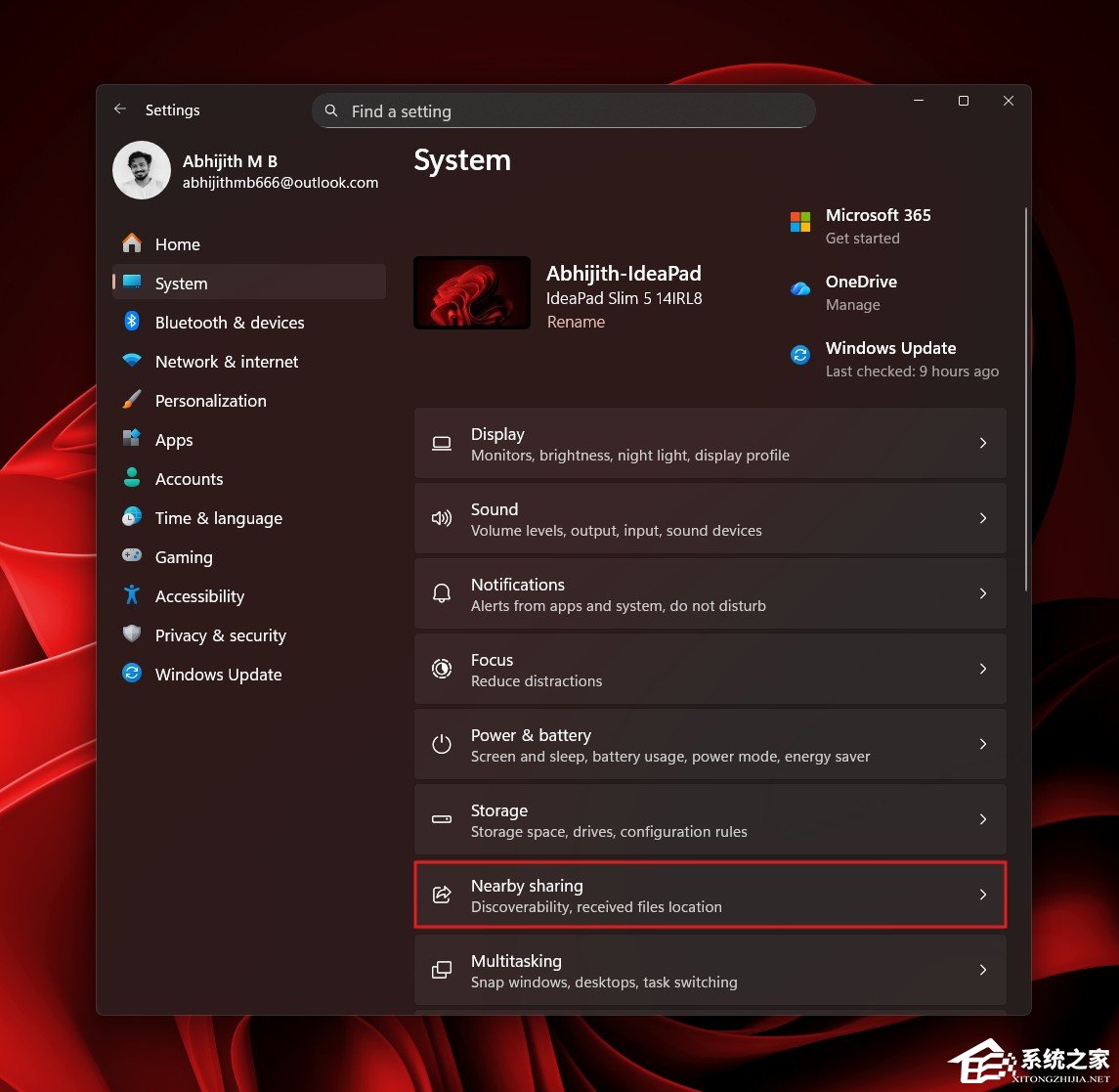Click the Time & language clock icon
Viewport: 1119px width, 1092px height.
[x=132, y=517]
